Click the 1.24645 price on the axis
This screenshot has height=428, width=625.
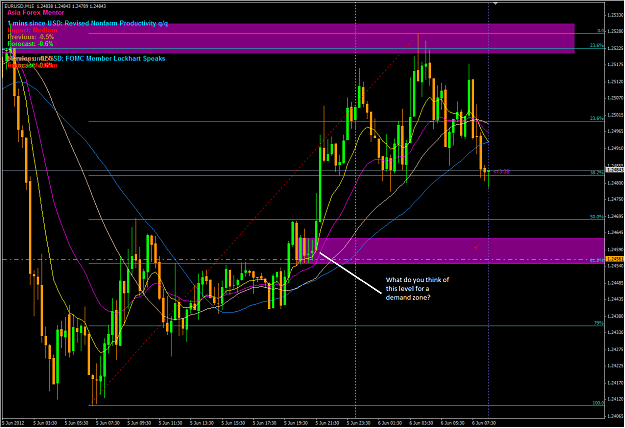coord(615,232)
